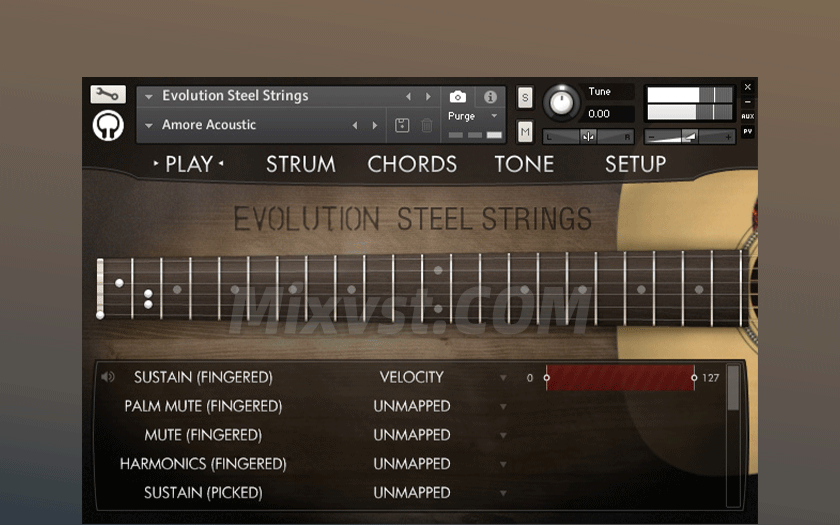The image size is (840, 525).
Task: Toggle the Mute (M) button
Action: 525,131
